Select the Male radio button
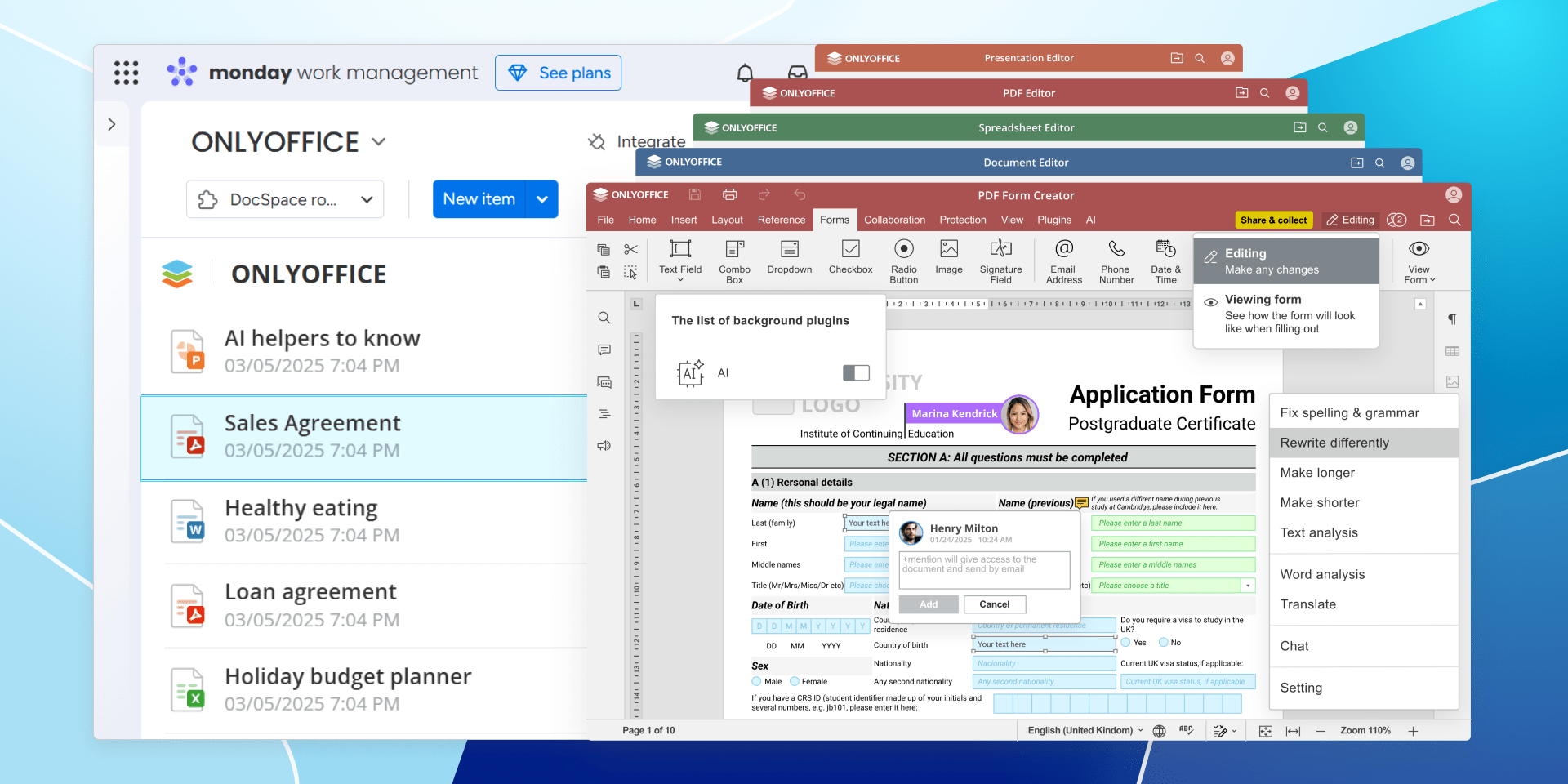1568x784 pixels. pos(756,681)
